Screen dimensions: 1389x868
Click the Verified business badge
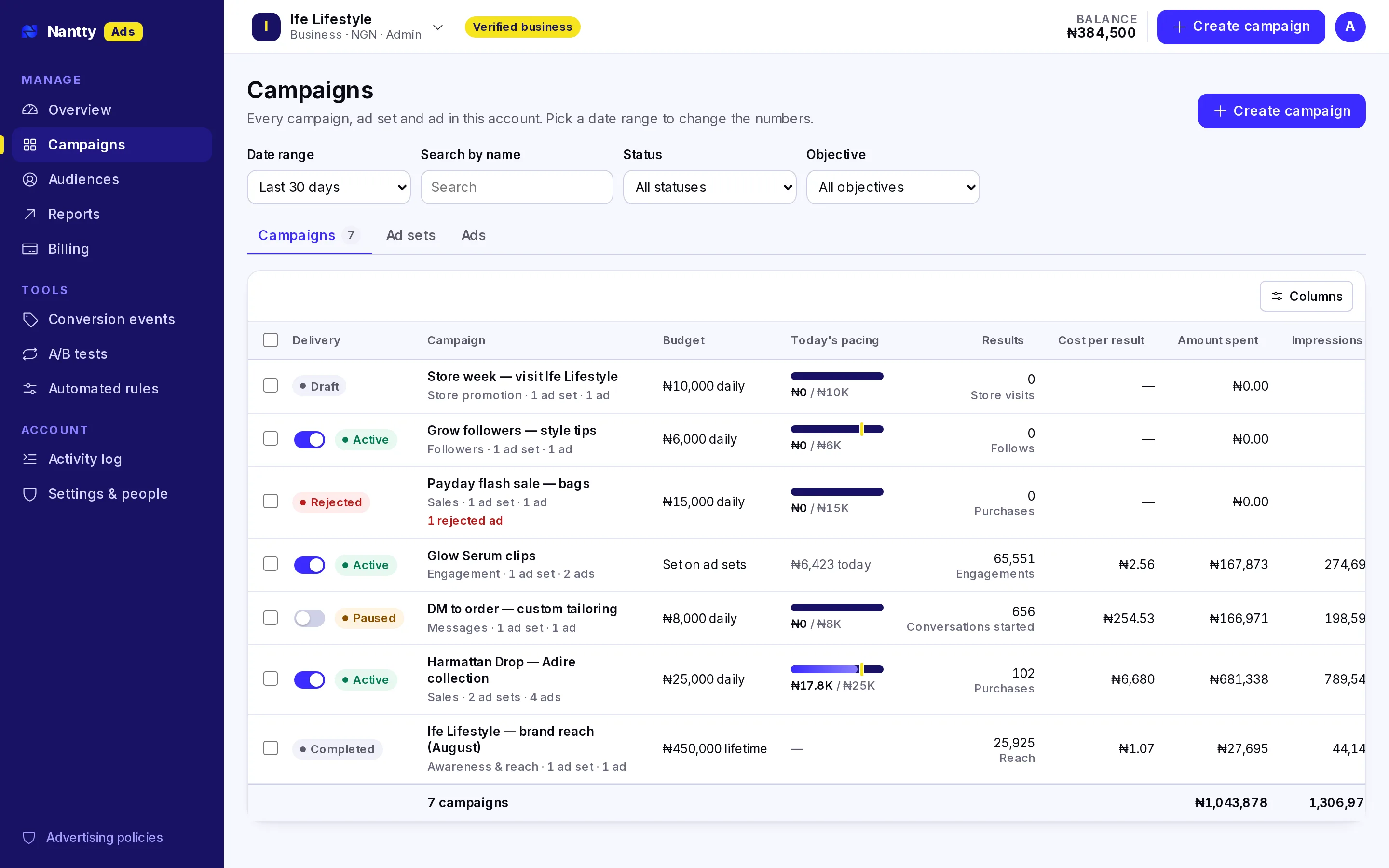pyautogui.click(x=522, y=27)
